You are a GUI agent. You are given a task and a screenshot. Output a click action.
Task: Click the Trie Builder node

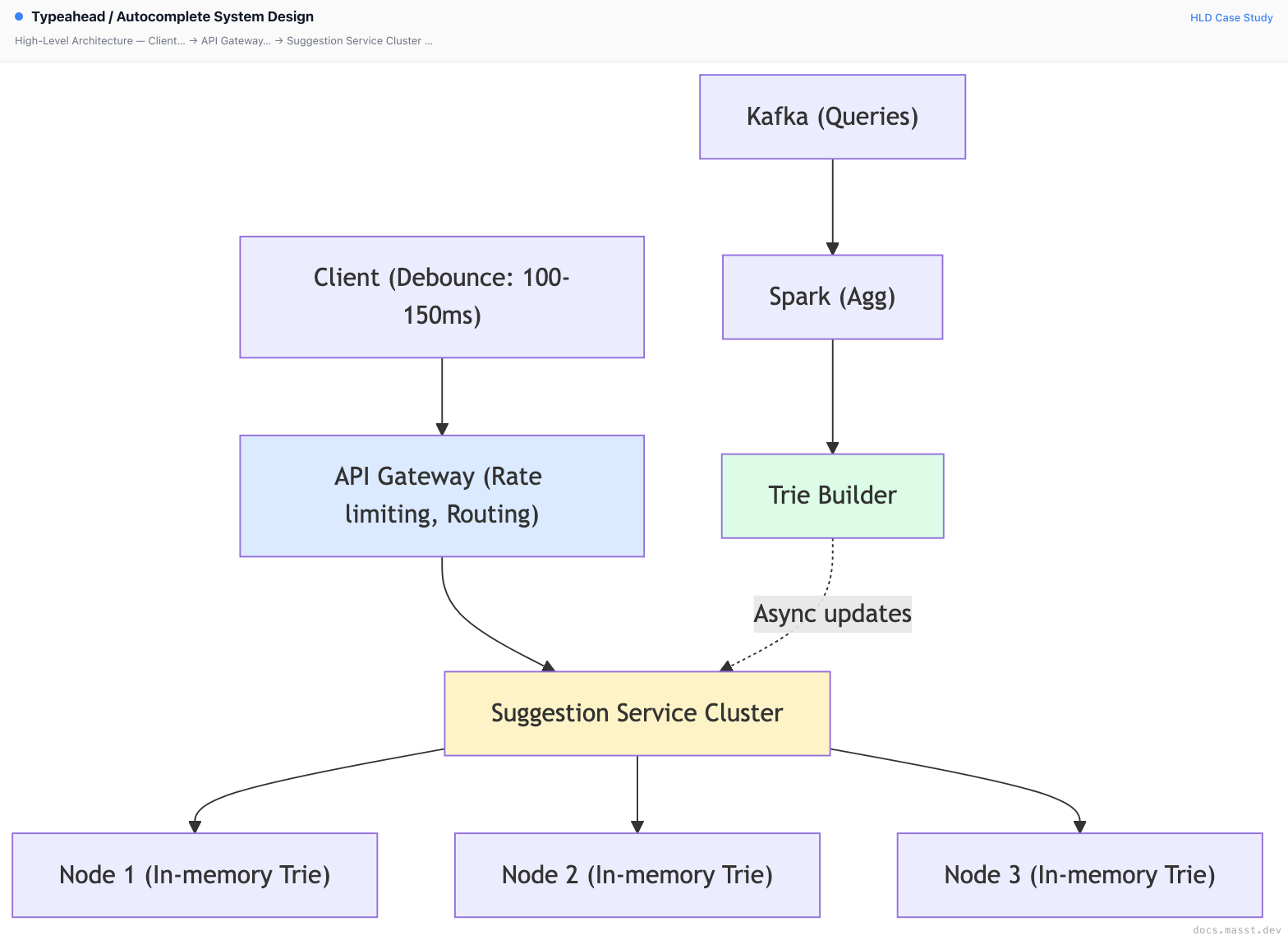pyautogui.click(x=832, y=495)
